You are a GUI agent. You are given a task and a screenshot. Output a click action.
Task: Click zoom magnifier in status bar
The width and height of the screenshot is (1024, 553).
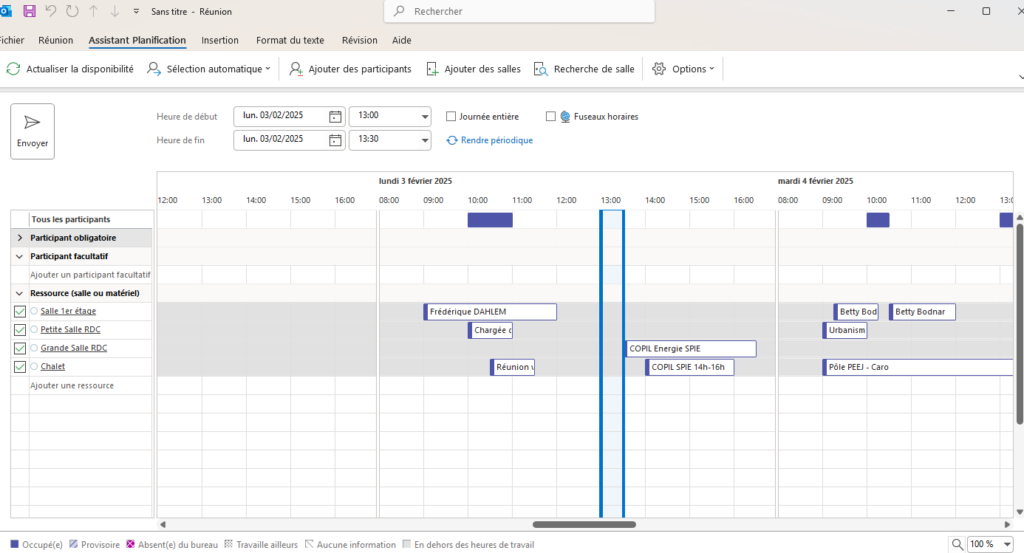pyautogui.click(x=958, y=544)
